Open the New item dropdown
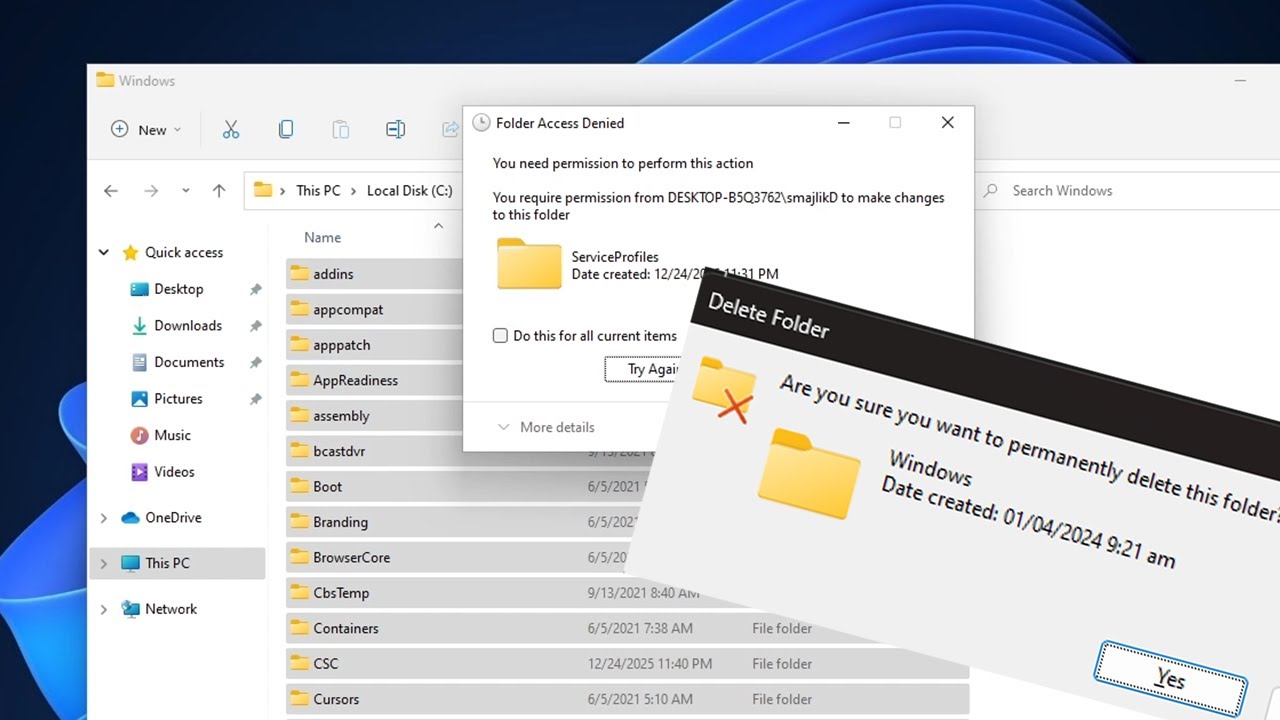The width and height of the screenshot is (1280, 720). (146, 129)
